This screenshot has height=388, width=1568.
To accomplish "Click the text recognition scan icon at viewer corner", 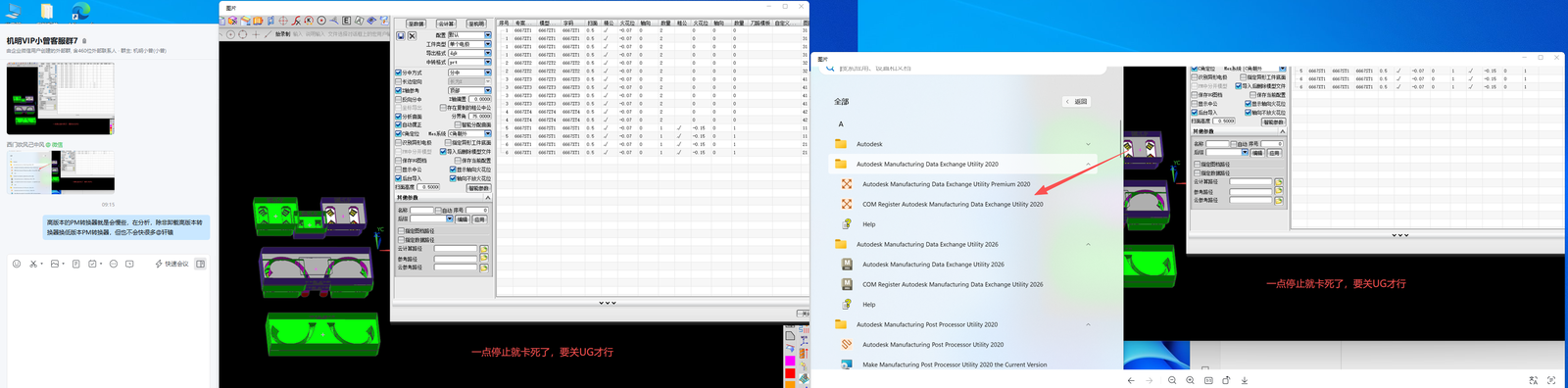I will (1551, 380).
